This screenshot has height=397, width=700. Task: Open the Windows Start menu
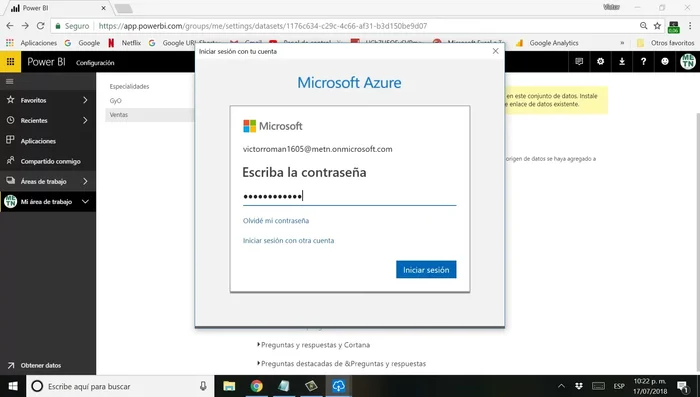(x=12, y=386)
